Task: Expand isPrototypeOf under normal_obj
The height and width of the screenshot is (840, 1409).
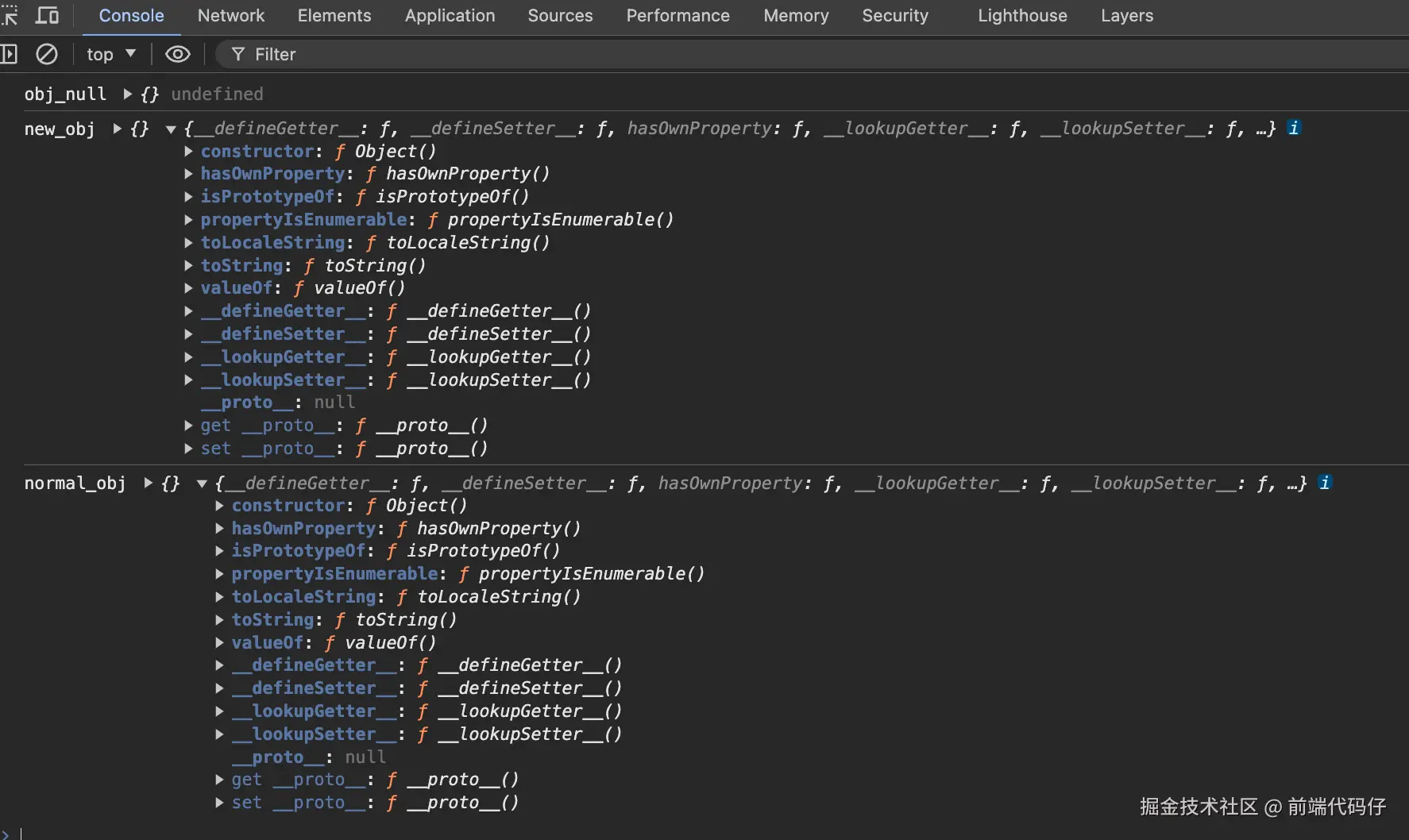Action: [219, 550]
